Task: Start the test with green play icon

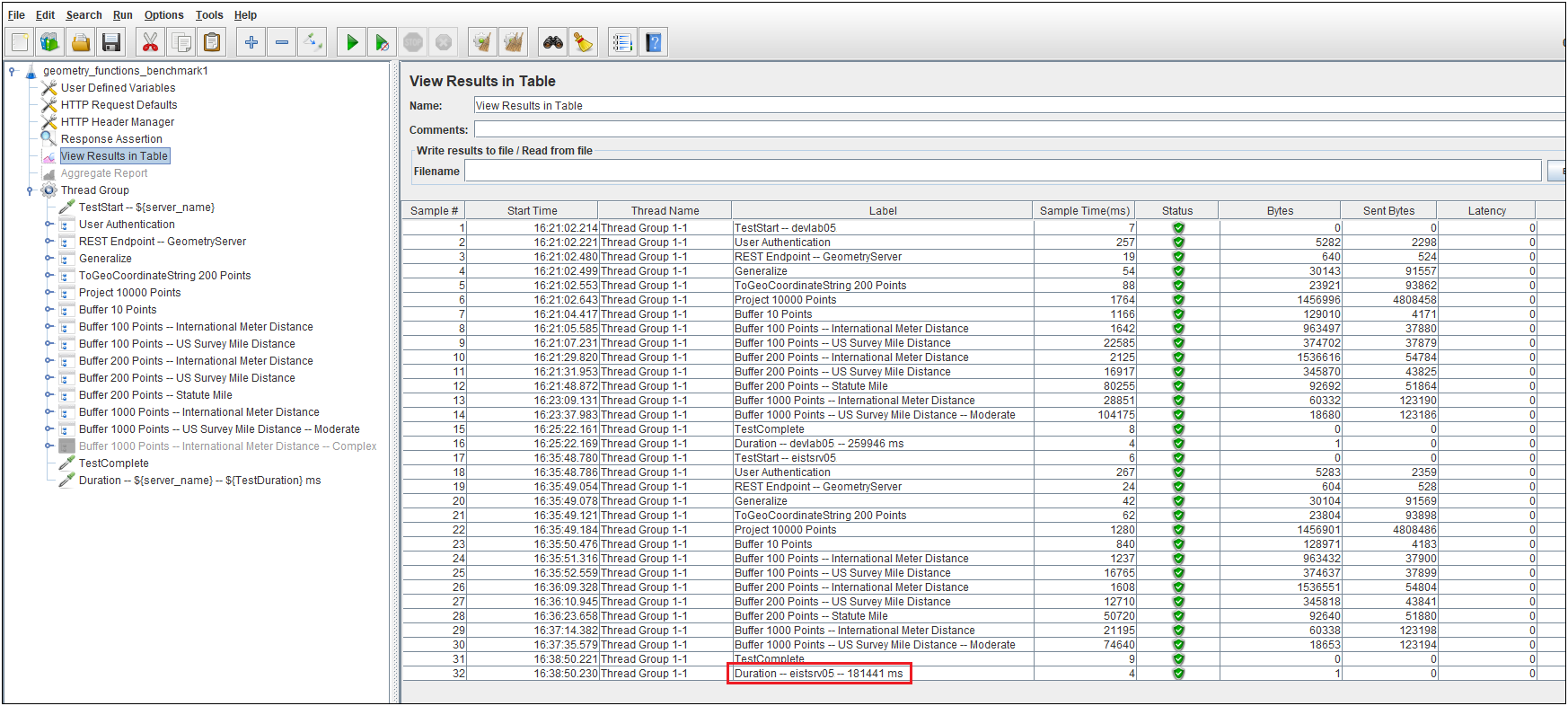Action: (x=352, y=42)
